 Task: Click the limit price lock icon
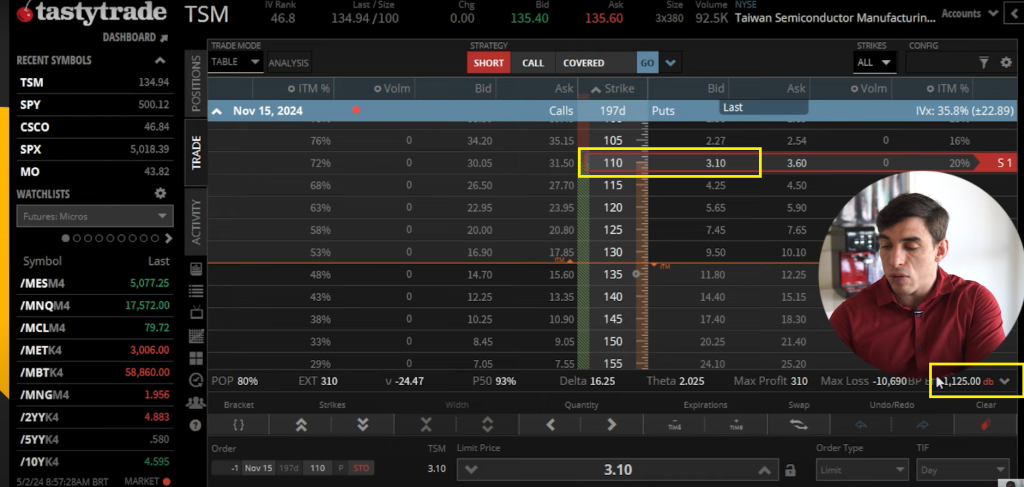pos(790,470)
